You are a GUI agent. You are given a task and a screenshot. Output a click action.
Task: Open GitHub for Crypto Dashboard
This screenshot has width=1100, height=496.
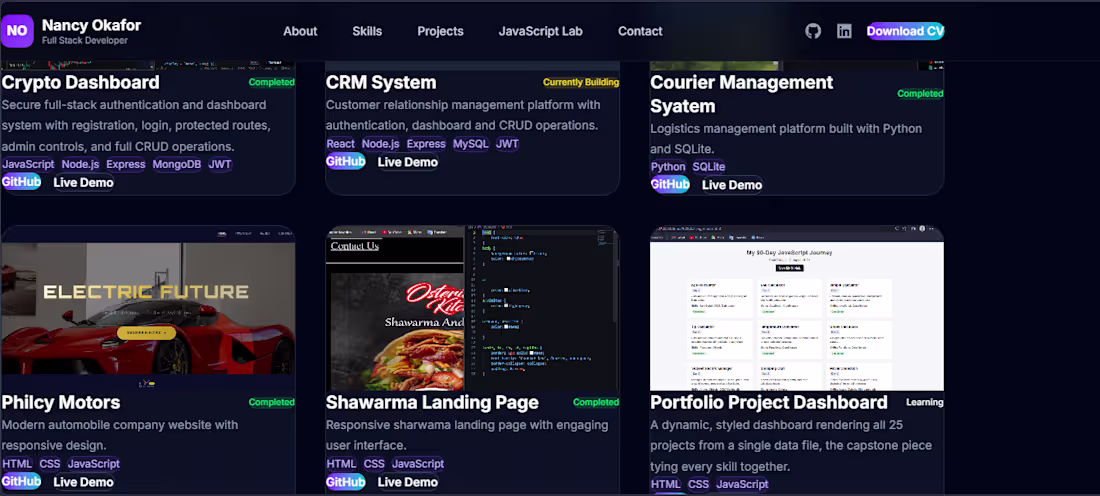21,182
